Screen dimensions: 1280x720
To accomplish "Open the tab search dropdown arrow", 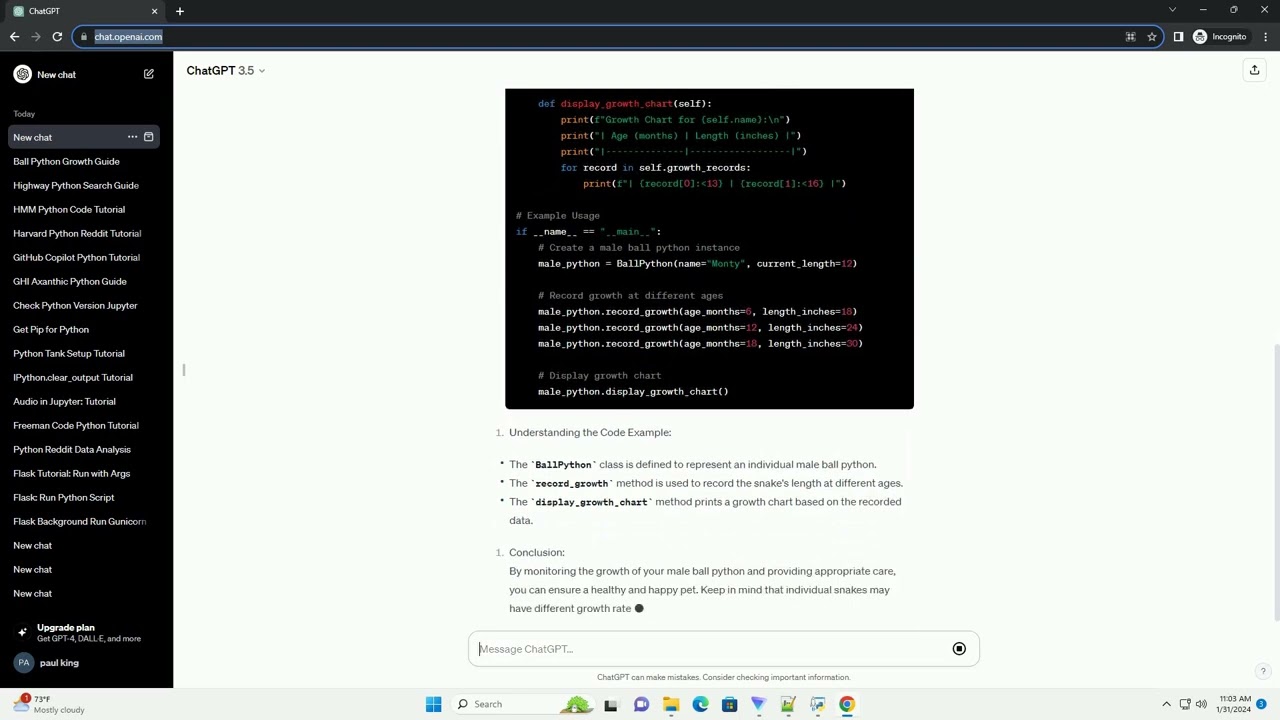I will click(1172, 10).
